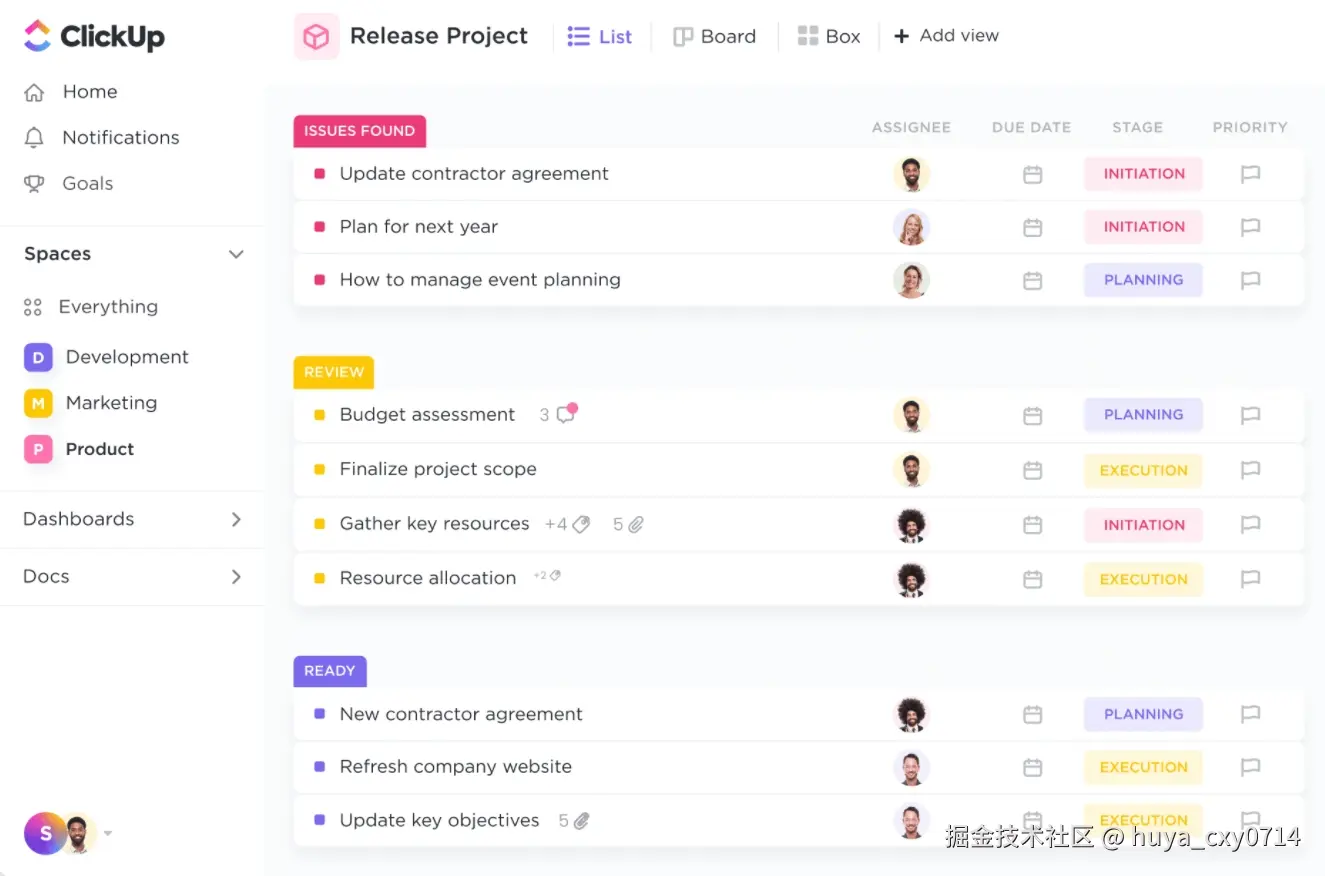Open the user profile dropdown arrow

pos(108,833)
